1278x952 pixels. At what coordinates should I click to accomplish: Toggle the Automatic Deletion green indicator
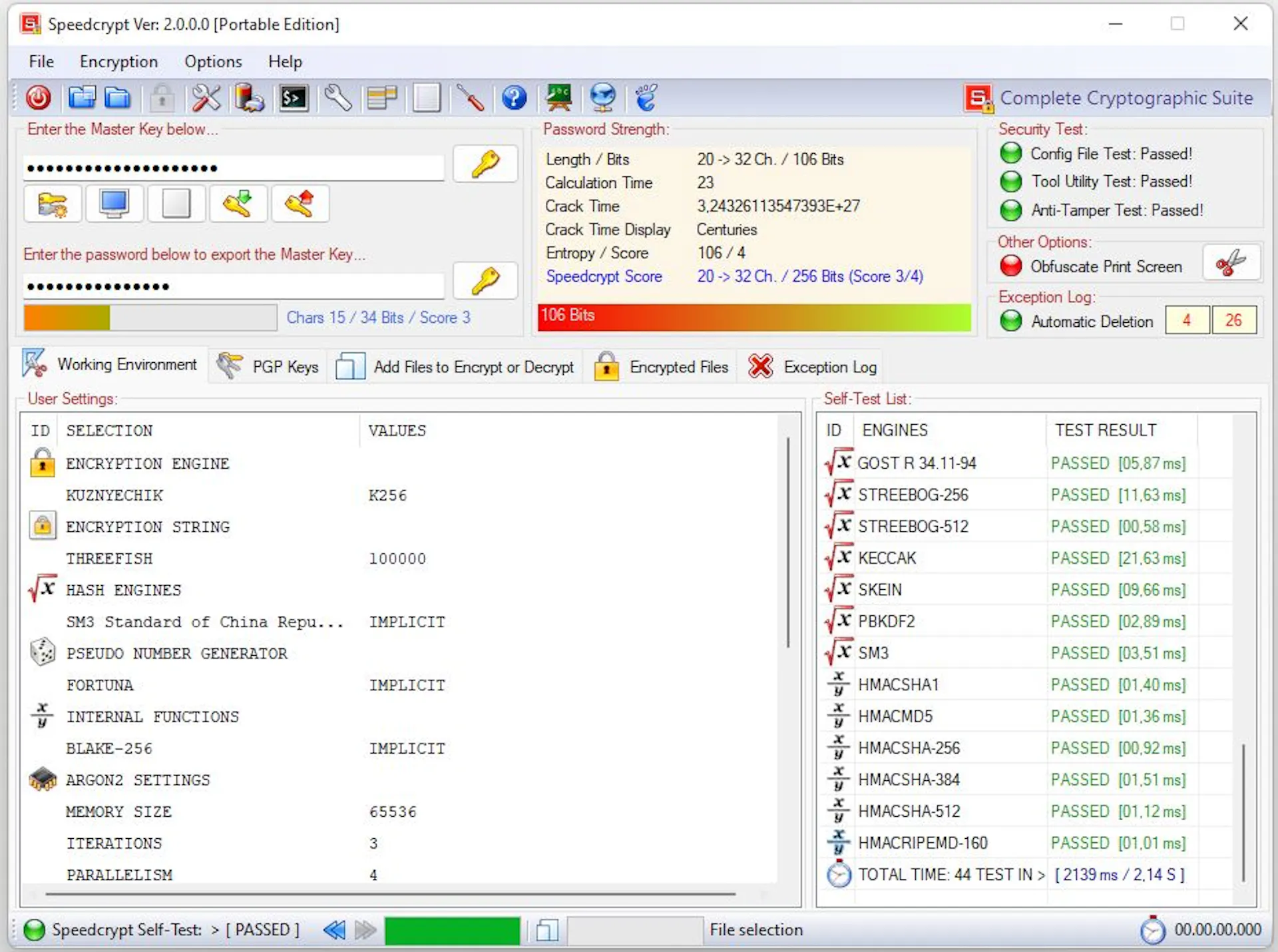[x=1010, y=321]
